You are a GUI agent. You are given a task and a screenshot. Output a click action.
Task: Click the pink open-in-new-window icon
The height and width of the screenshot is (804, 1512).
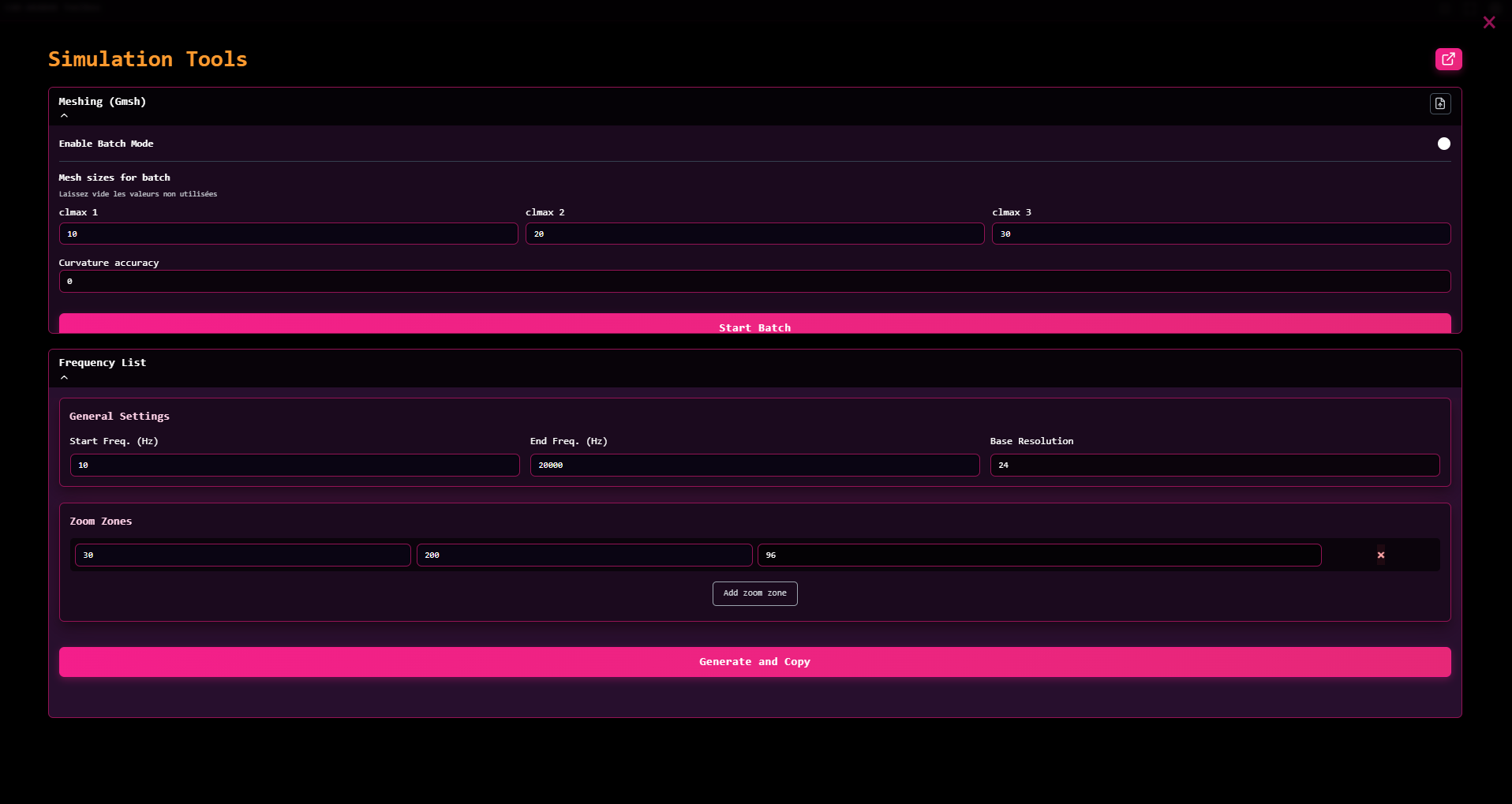pyautogui.click(x=1448, y=59)
